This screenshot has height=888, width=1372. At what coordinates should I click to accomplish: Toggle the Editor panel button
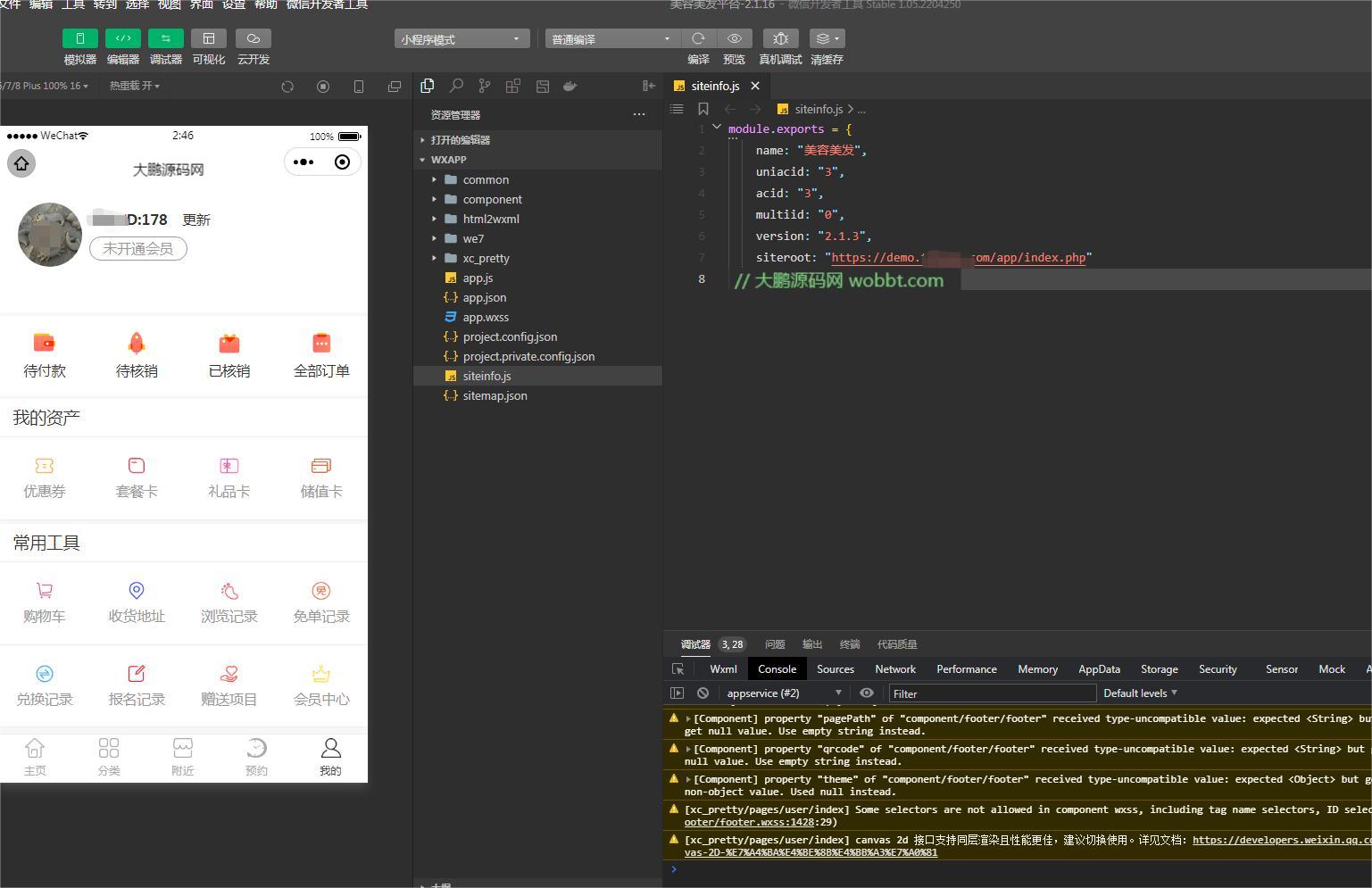pos(122,38)
